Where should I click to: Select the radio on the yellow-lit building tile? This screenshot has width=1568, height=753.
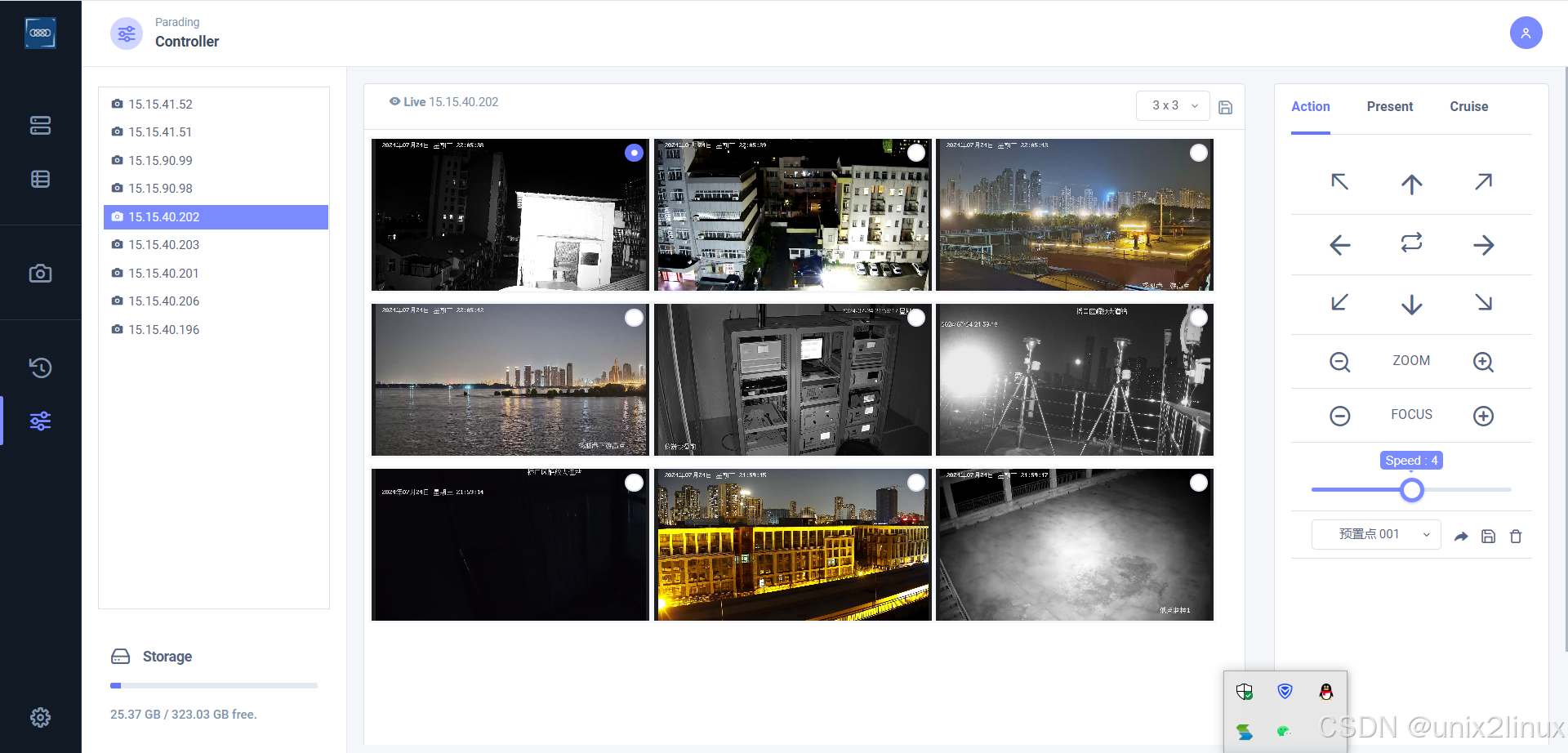pyautogui.click(x=916, y=483)
